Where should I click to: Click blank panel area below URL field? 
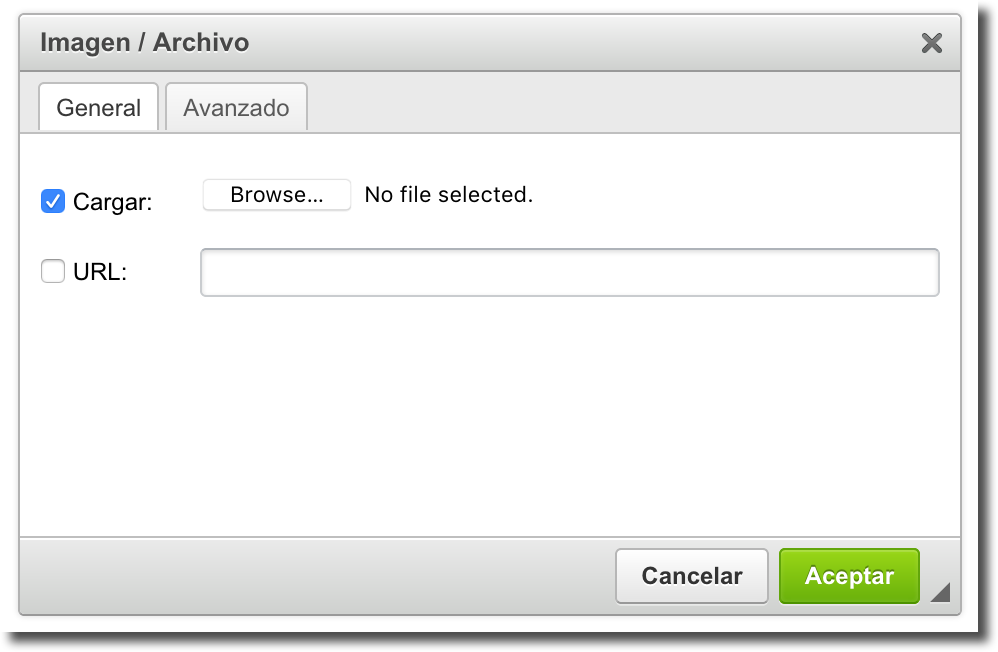490,420
